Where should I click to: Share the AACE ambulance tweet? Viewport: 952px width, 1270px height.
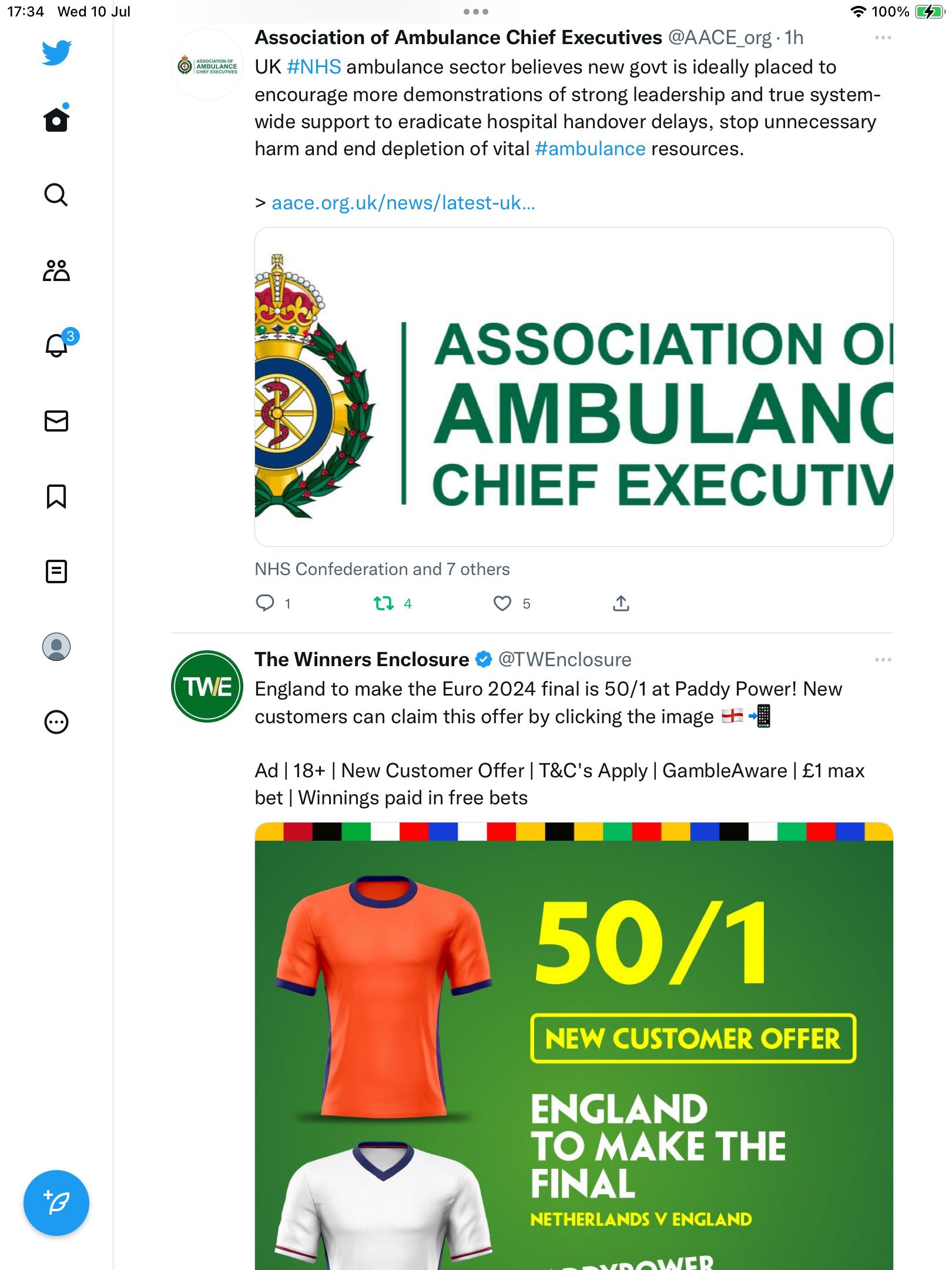pyautogui.click(x=621, y=603)
